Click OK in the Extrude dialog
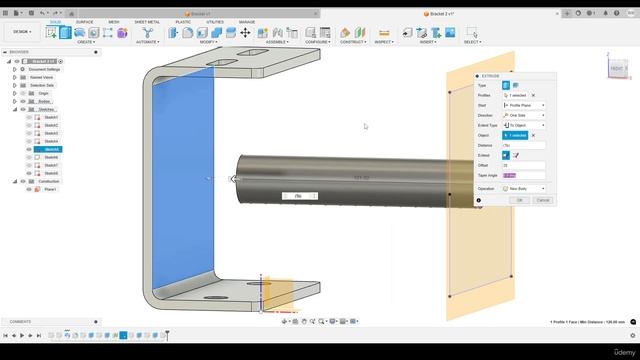640x360 pixels. [520, 200]
